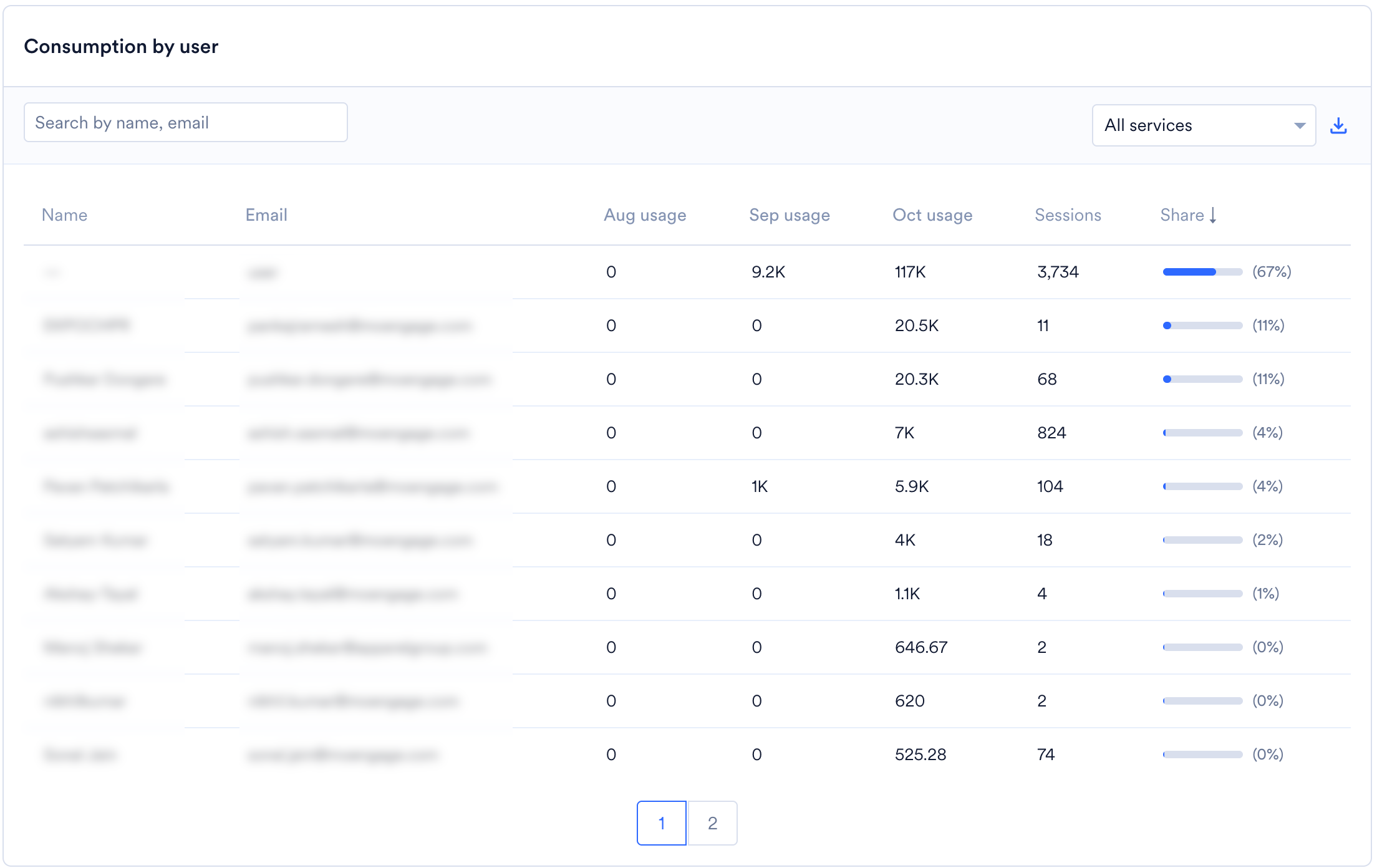Click the 620 Oct usage cell
The height and width of the screenshot is (868, 1377).
tap(910, 701)
